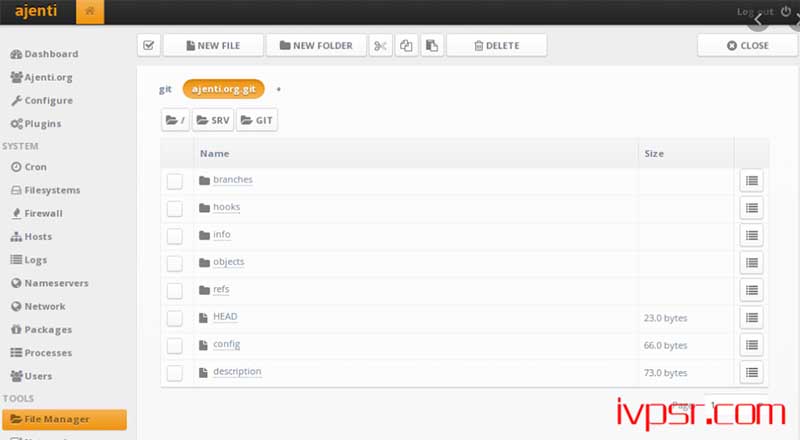The width and height of the screenshot is (800, 440).
Task: Open options menu for info row
Action: [752, 235]
